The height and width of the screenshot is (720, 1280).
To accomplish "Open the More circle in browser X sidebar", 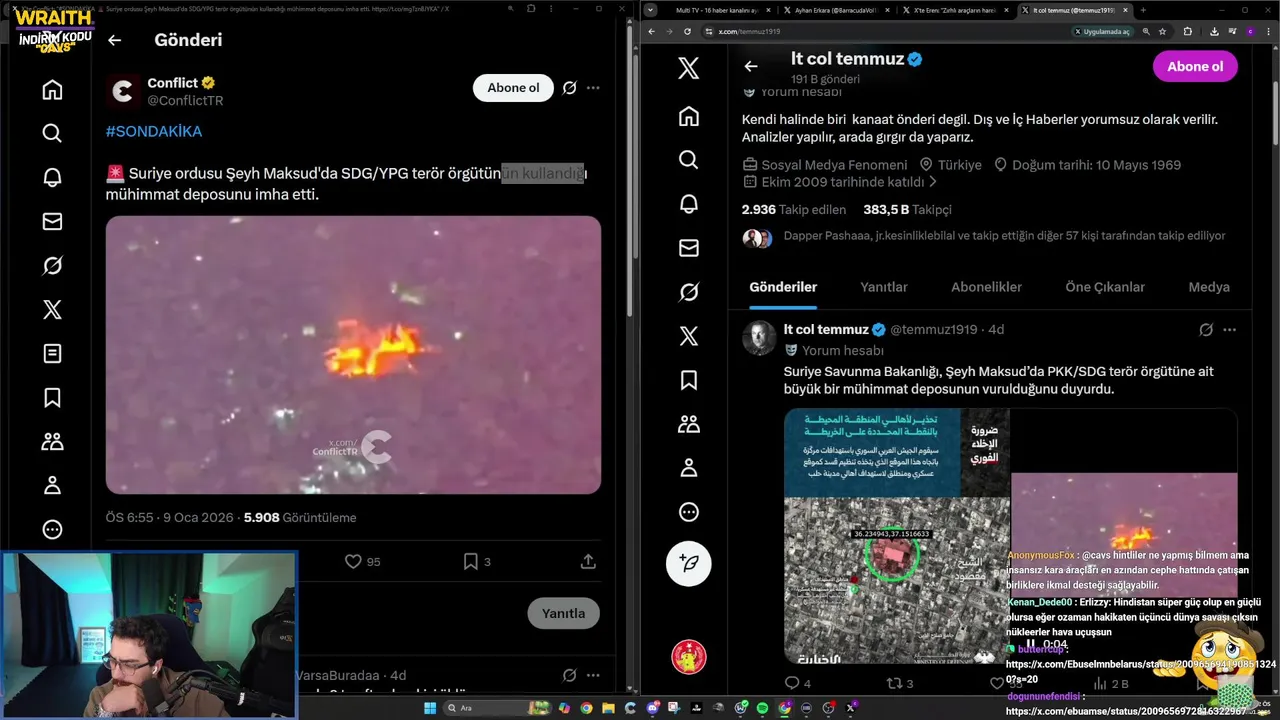I will tap(688, 512).
